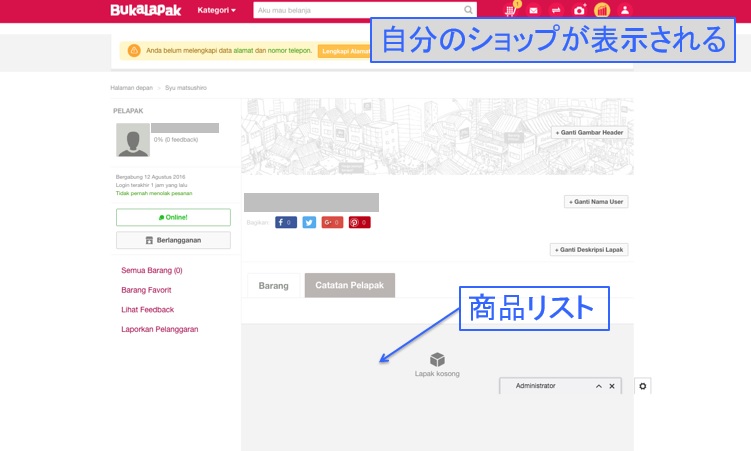Switch to the Catatan Pelapak tab
Viewport: 751px width, 451px height.
350,285
